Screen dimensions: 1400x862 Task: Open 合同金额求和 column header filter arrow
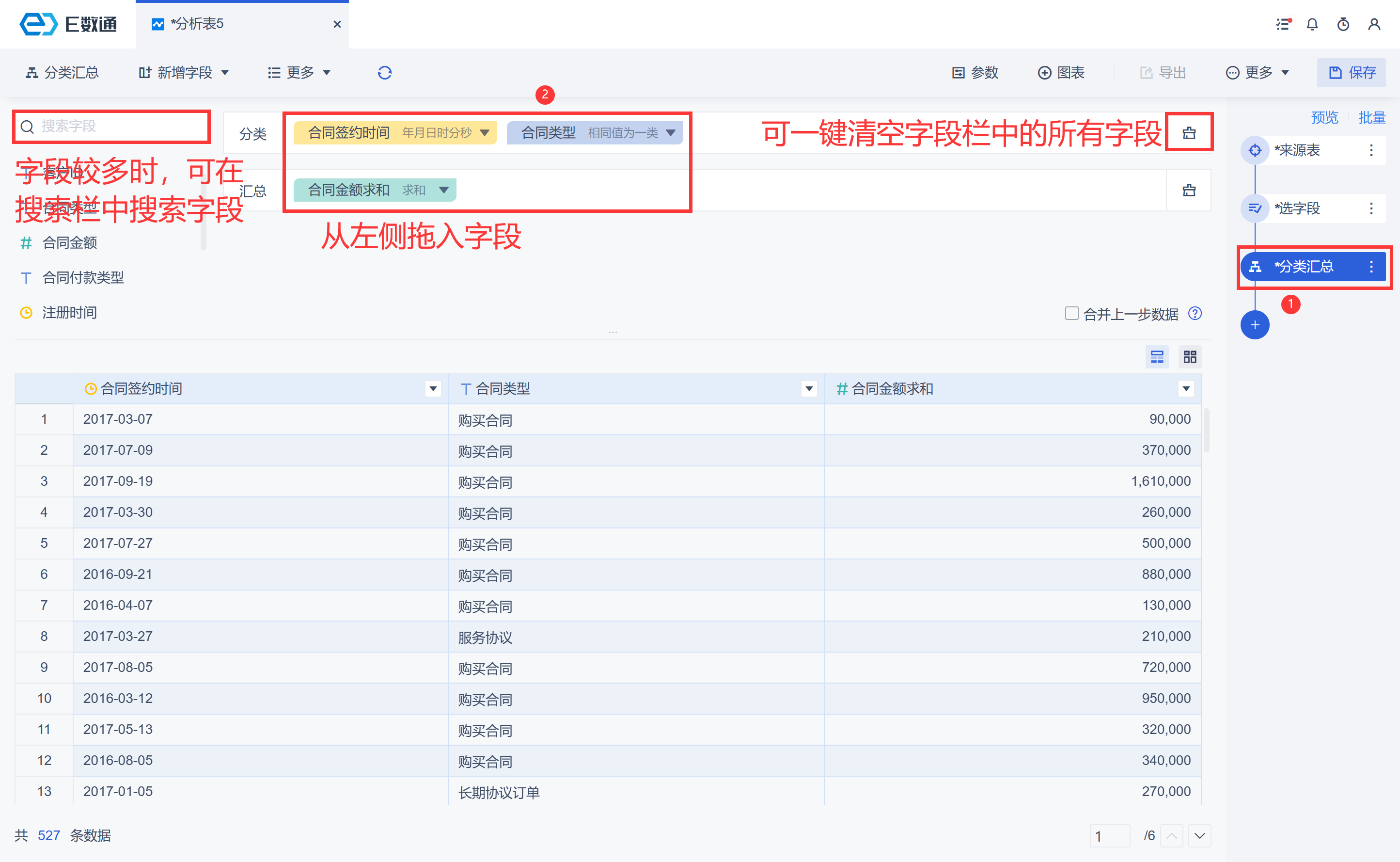point(1186,389)
